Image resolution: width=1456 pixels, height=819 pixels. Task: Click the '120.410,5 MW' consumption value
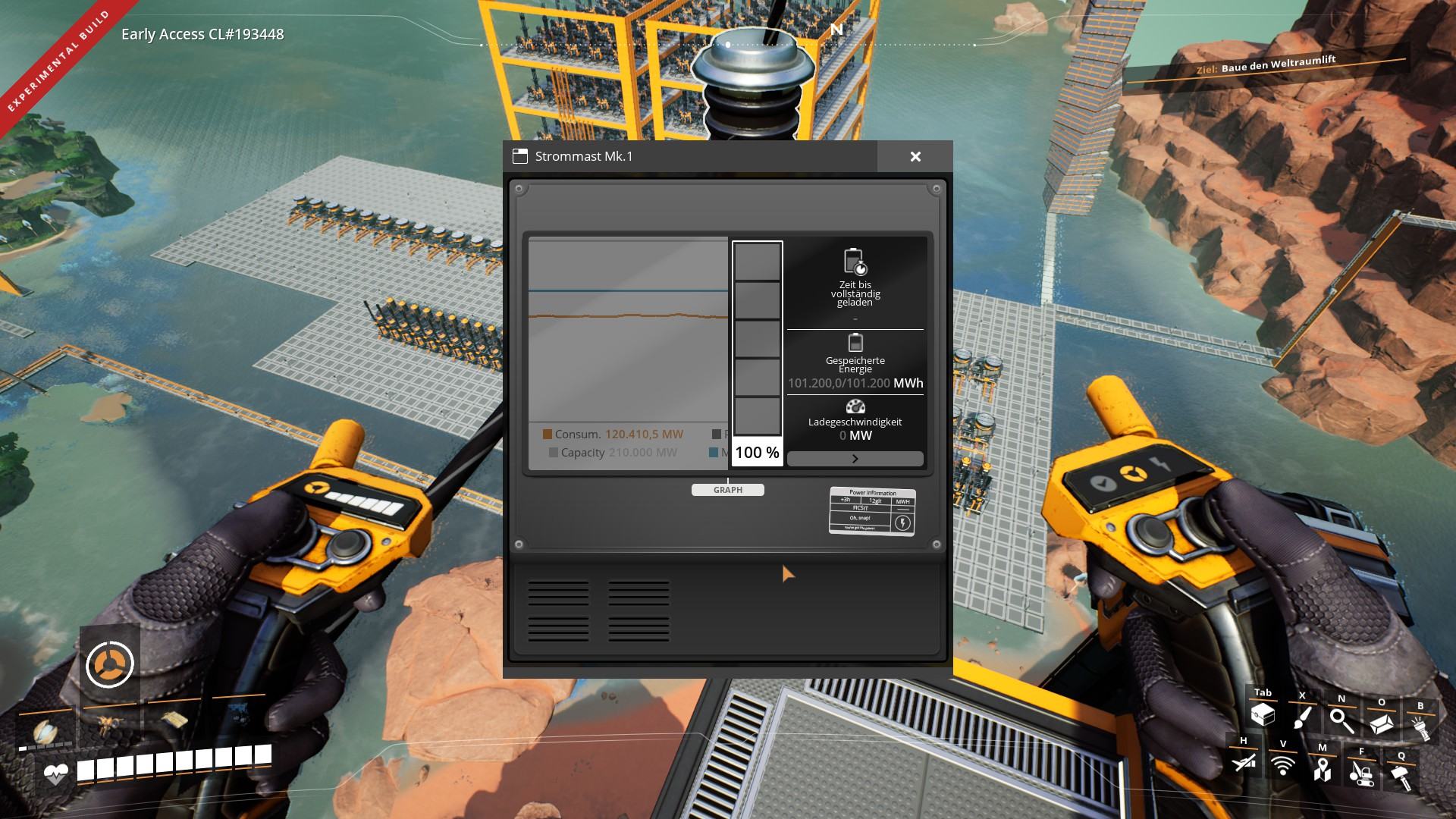[644, 435]
